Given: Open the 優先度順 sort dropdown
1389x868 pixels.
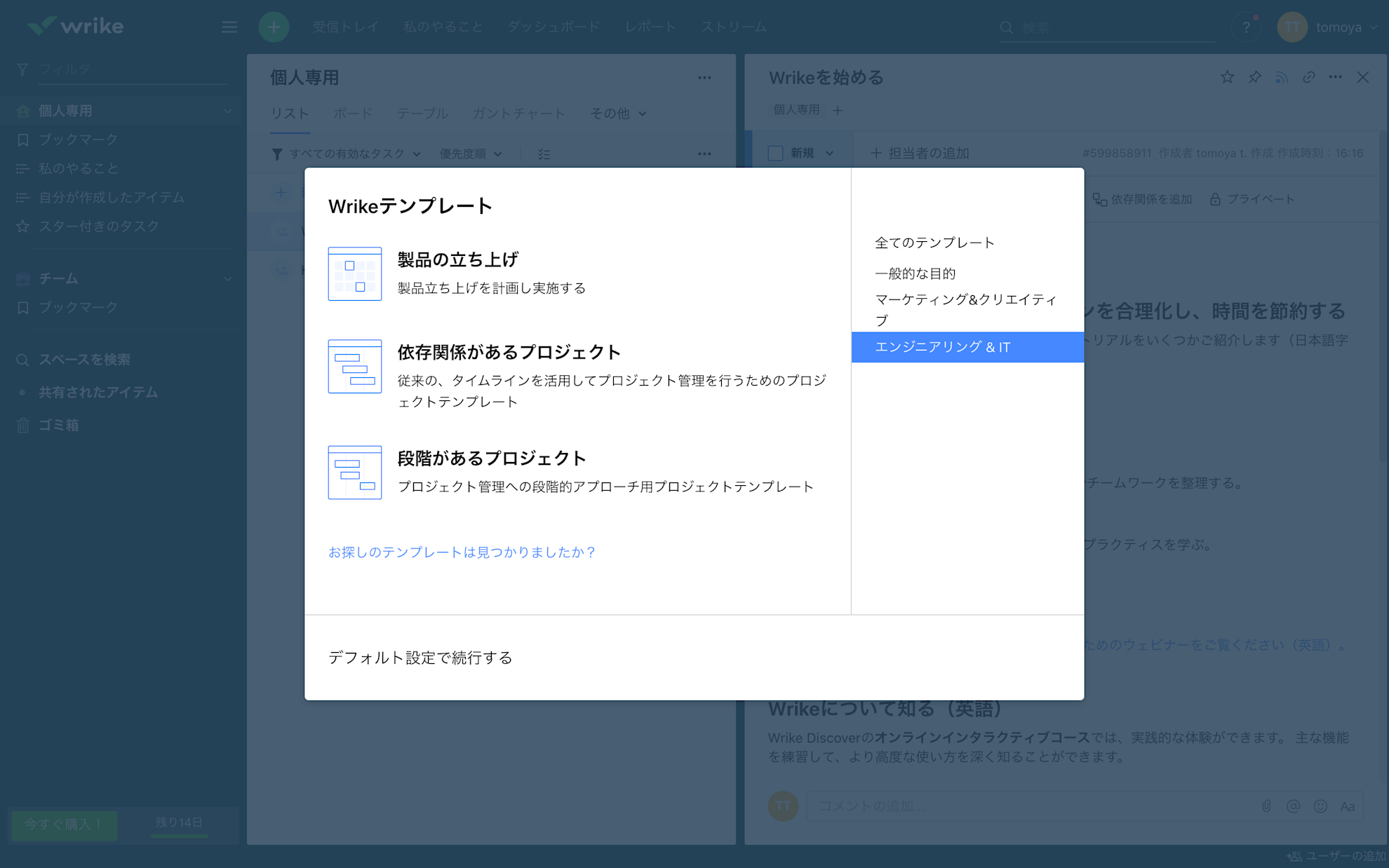Looking at the screenshot, I should [471, 154].
